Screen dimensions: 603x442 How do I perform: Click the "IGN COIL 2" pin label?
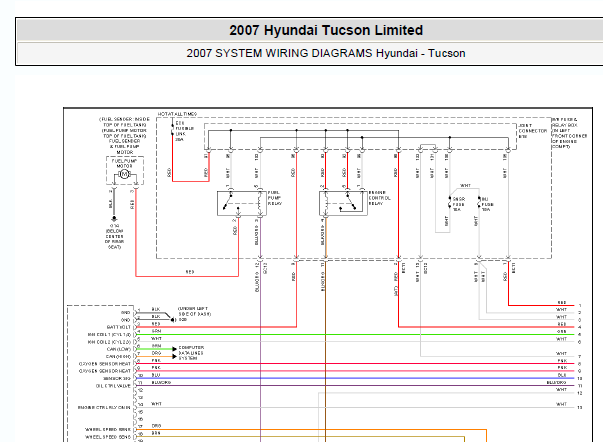coord(109,342)
